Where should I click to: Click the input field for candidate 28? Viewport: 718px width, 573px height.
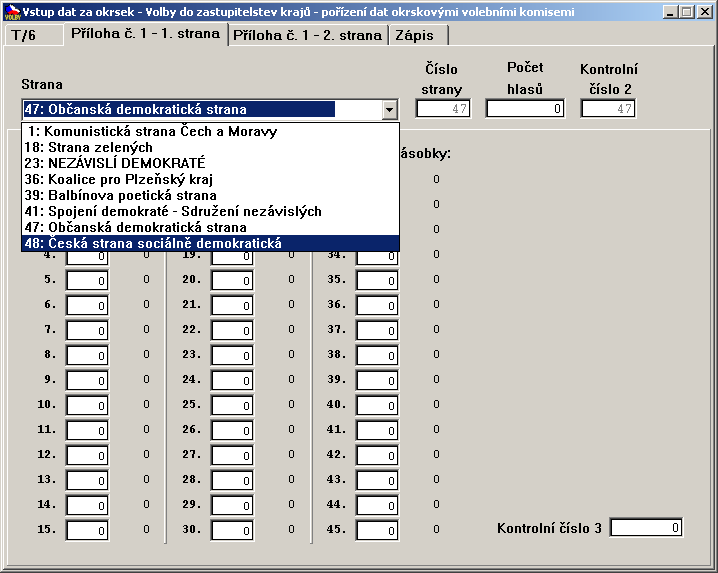click(232, 480)
